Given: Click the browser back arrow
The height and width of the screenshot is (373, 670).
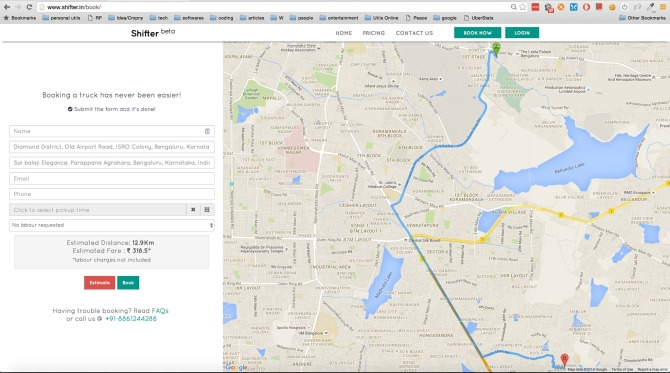Looking at the screenshot, I should (6, 7).
